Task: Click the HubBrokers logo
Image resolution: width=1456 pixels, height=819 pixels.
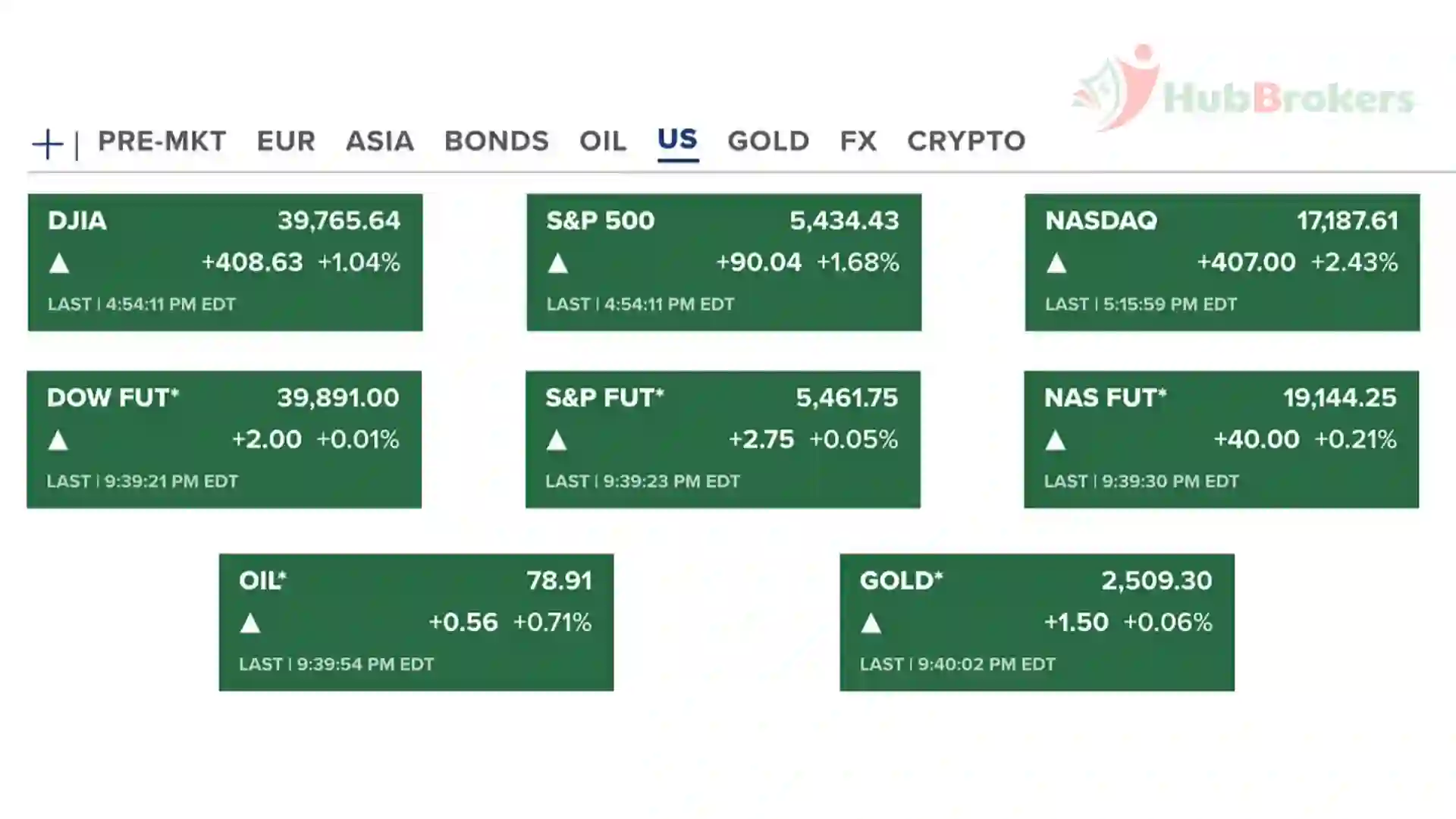Action: pyautogui.click(x=1244, y=91)
